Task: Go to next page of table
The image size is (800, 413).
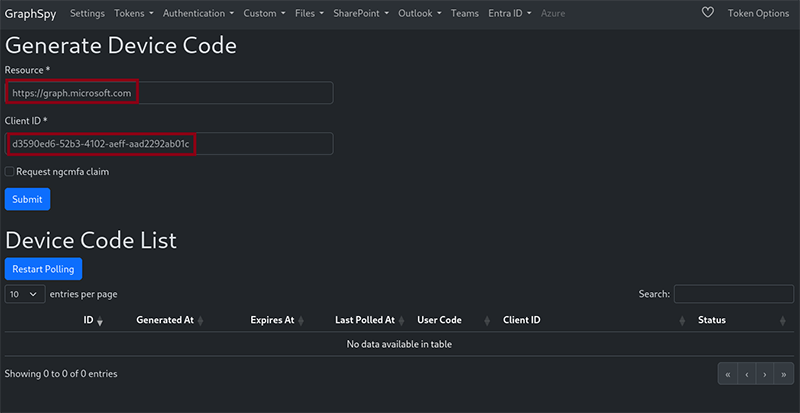Action: coord(764,374)
